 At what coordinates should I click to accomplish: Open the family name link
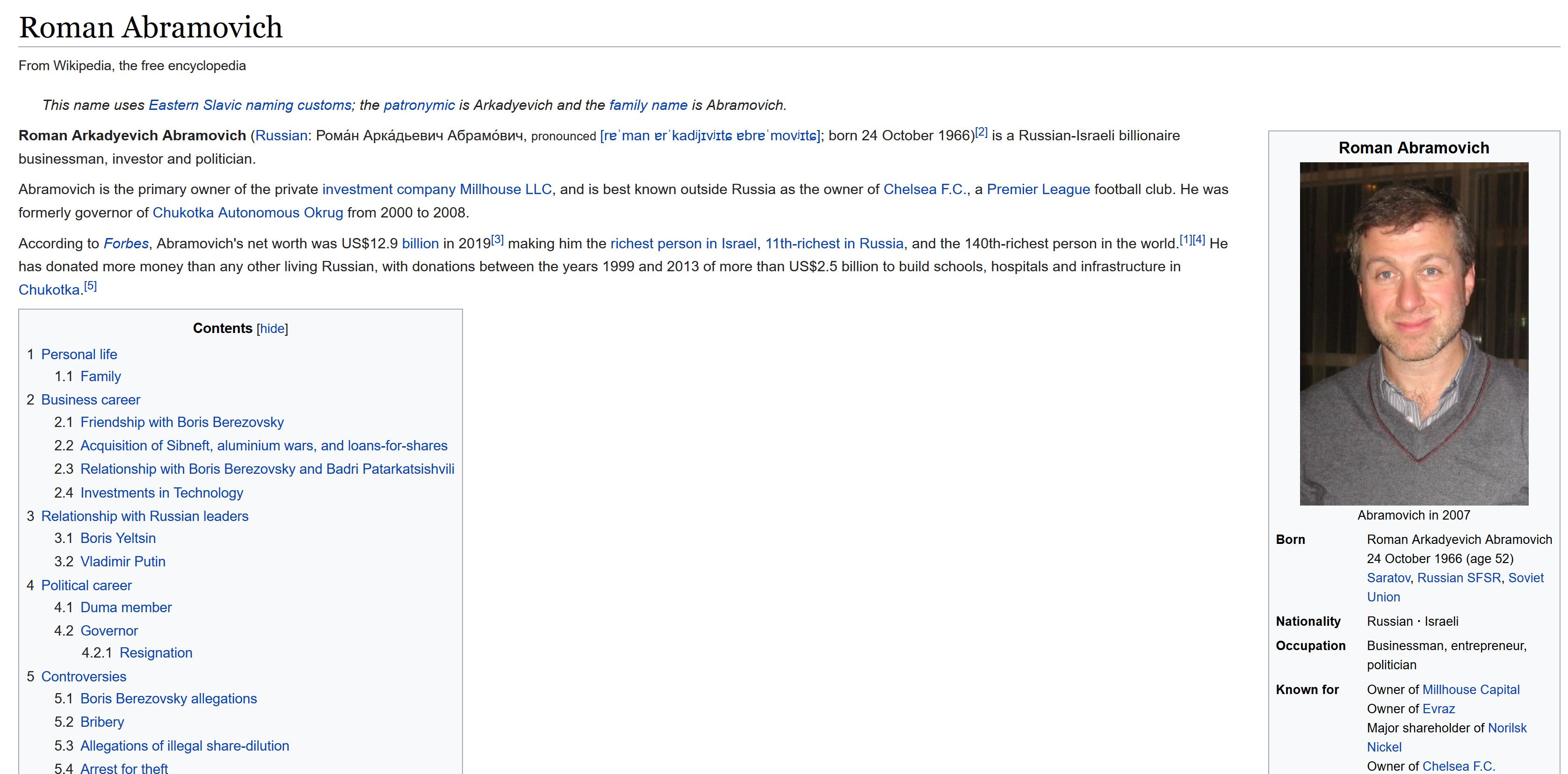(648, 105)
